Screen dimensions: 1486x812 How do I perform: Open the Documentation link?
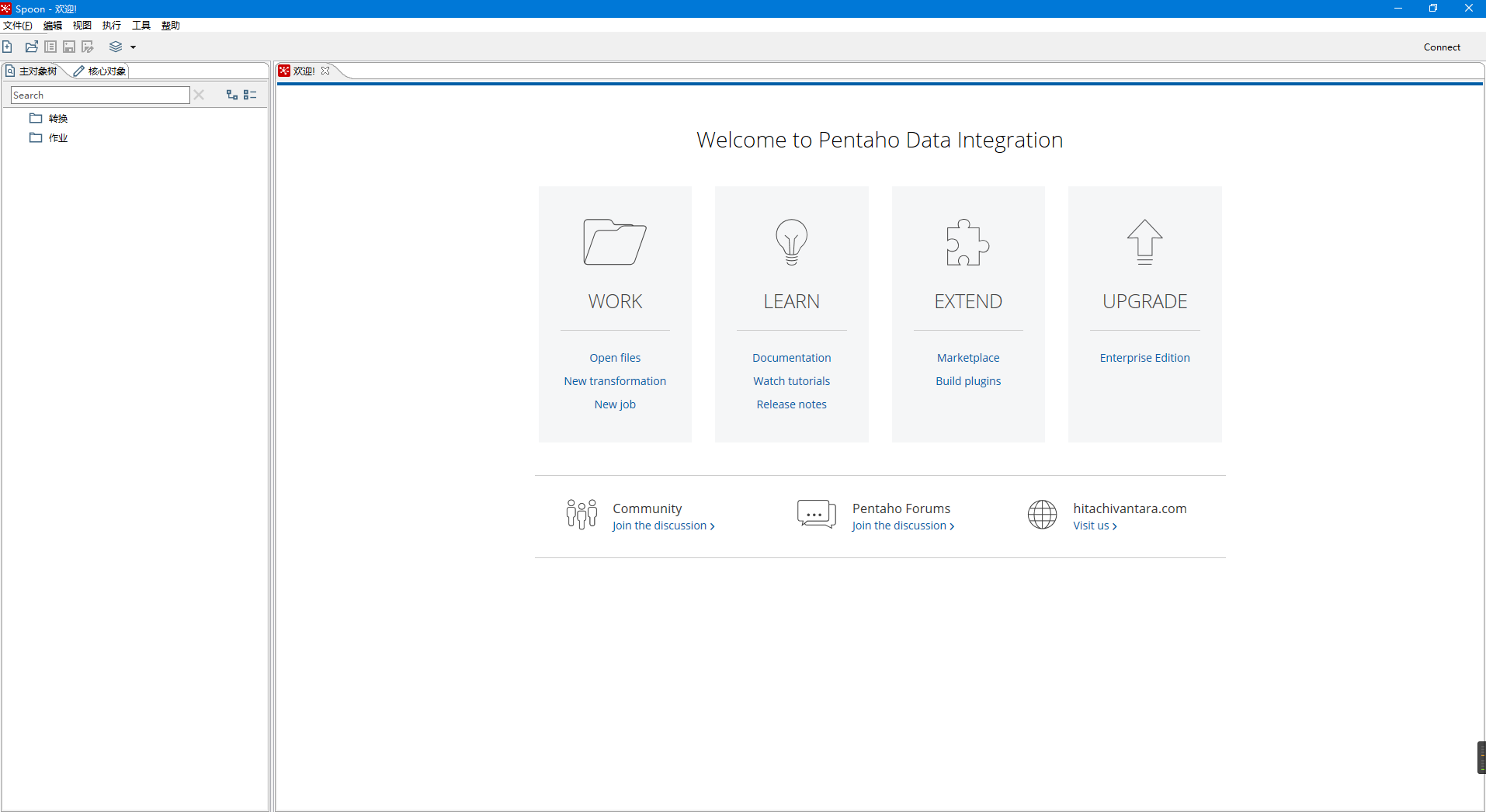tap(792, 358)
